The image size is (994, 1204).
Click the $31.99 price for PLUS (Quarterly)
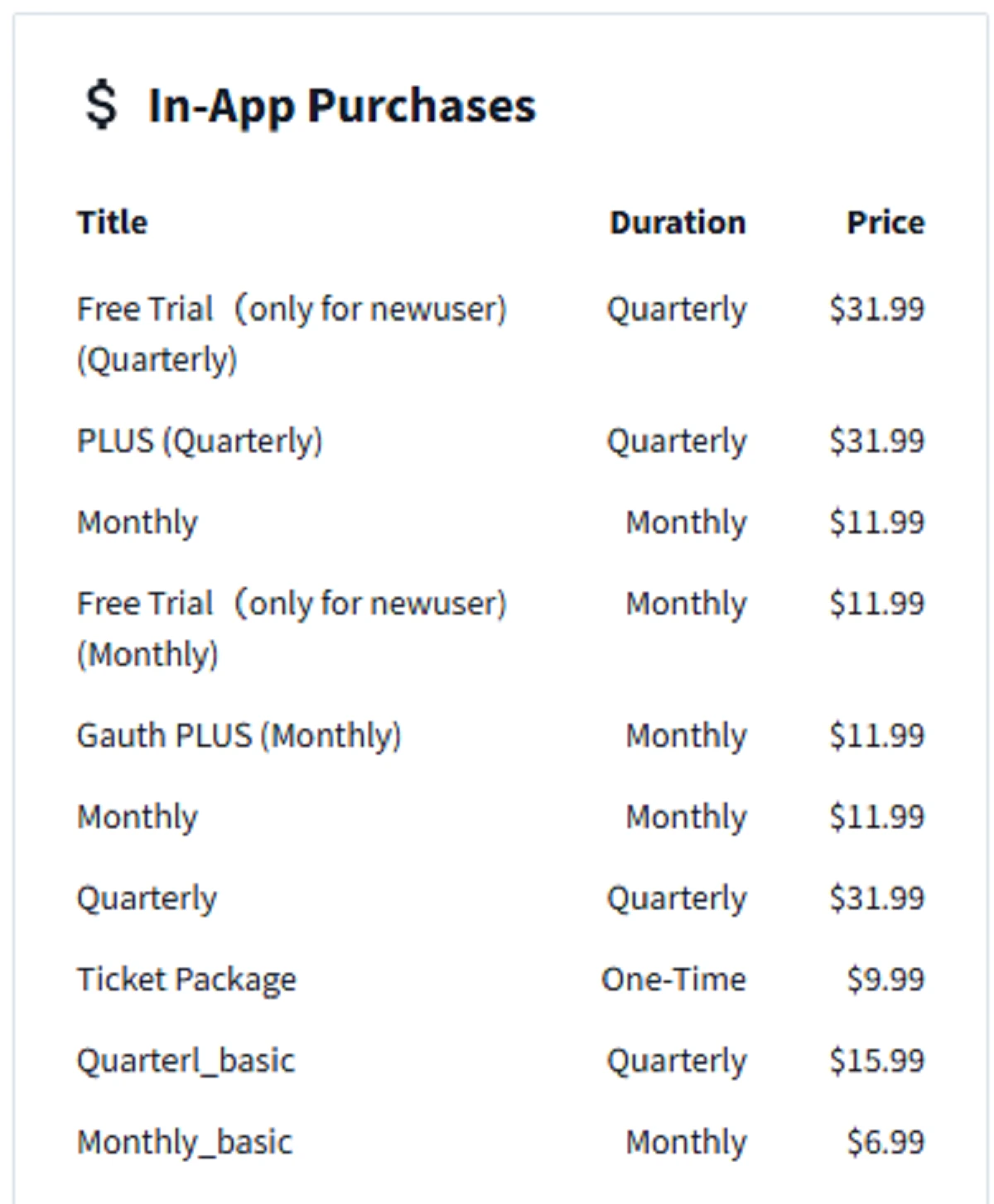tap(876, 441)
